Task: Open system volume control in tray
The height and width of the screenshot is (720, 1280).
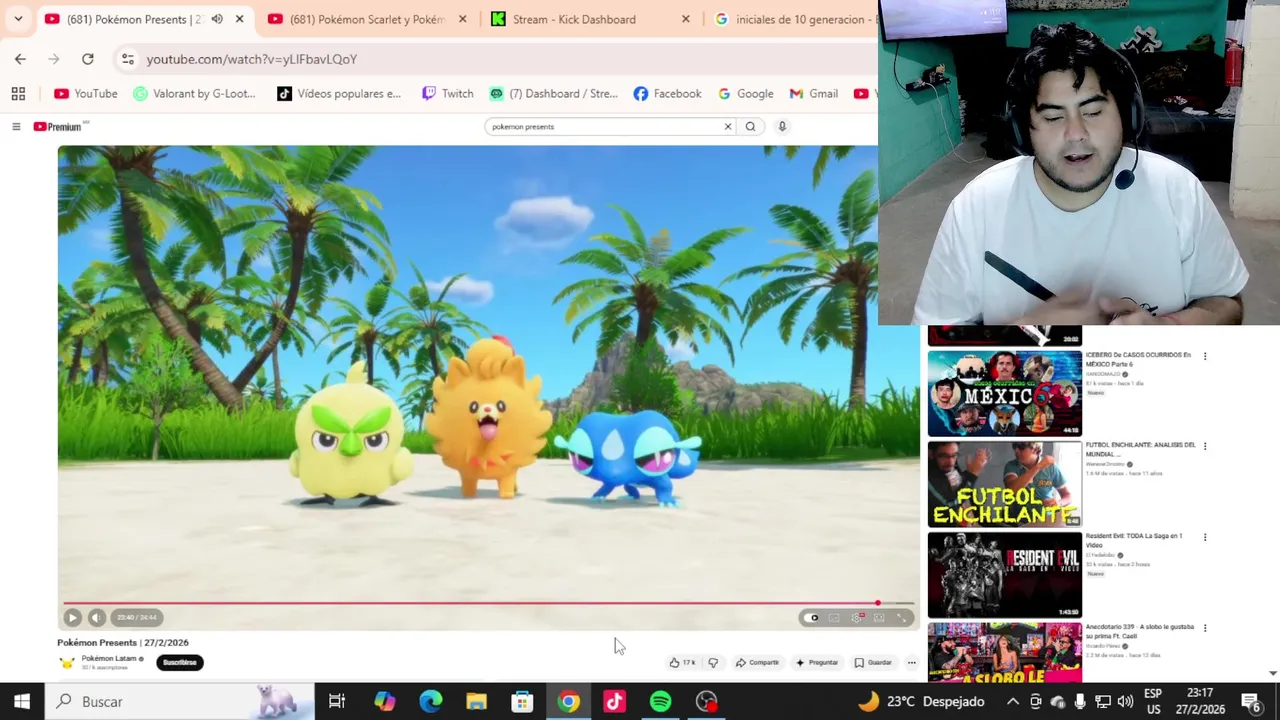Action: pos(1125,701)
